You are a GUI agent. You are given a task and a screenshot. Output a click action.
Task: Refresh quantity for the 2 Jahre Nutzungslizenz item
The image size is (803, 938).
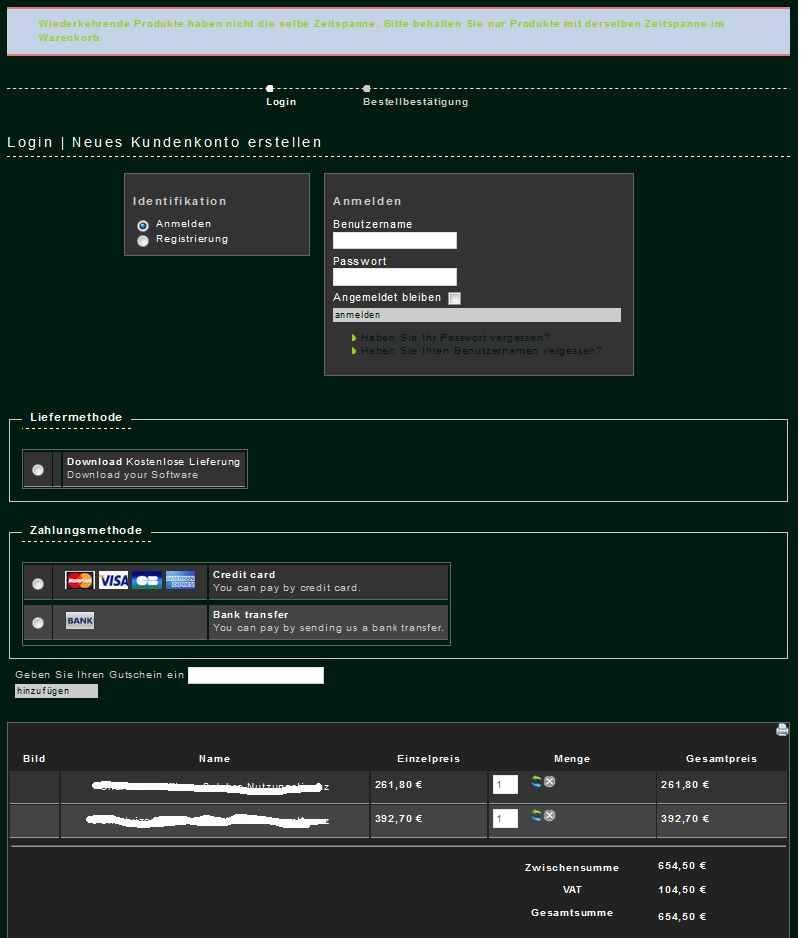coord(536,782)
